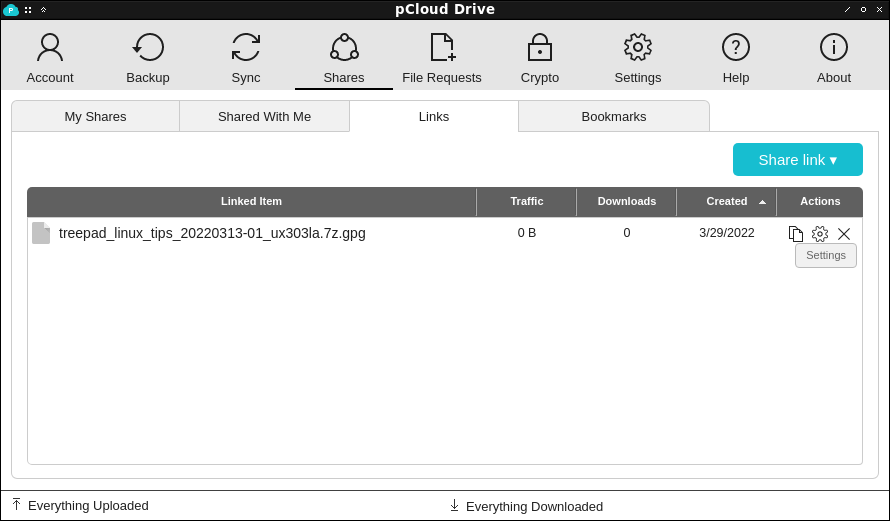
Task: Open the Account section
Action: pyautogui.click(x=50, y=58)
